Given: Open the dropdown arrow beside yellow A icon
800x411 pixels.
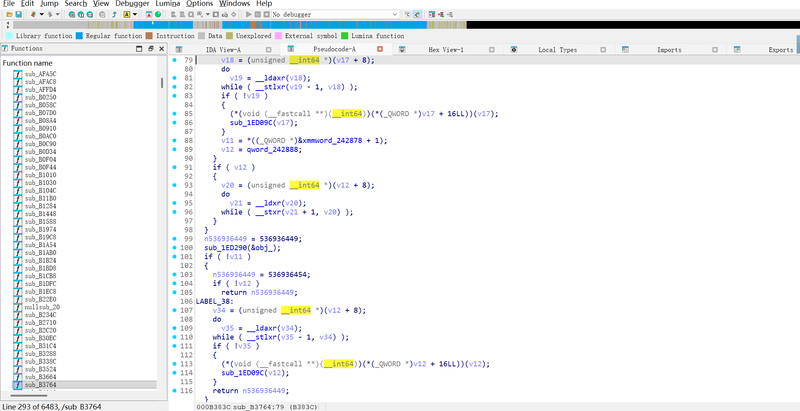Looking at the screenshot, I should point(135,14).
